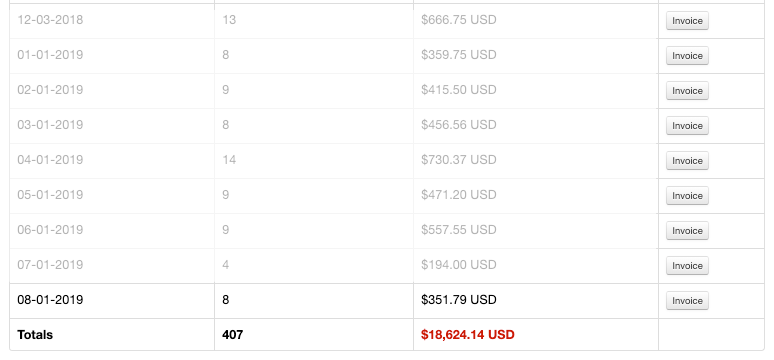Open the invoice for 12-03-2018

[687, 21]
